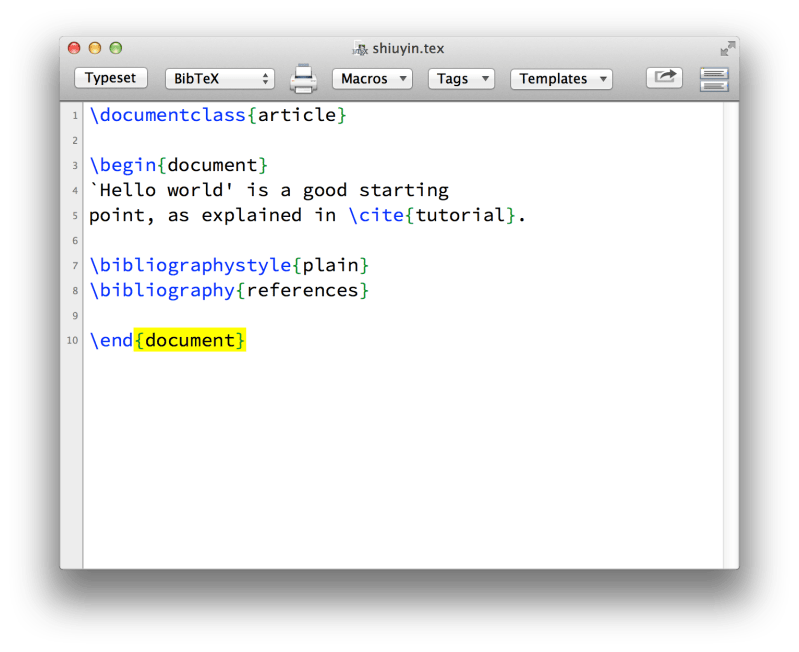Zoom window with the green button
This screenshot has width=799, height=652.
click(x=116, y=48)
